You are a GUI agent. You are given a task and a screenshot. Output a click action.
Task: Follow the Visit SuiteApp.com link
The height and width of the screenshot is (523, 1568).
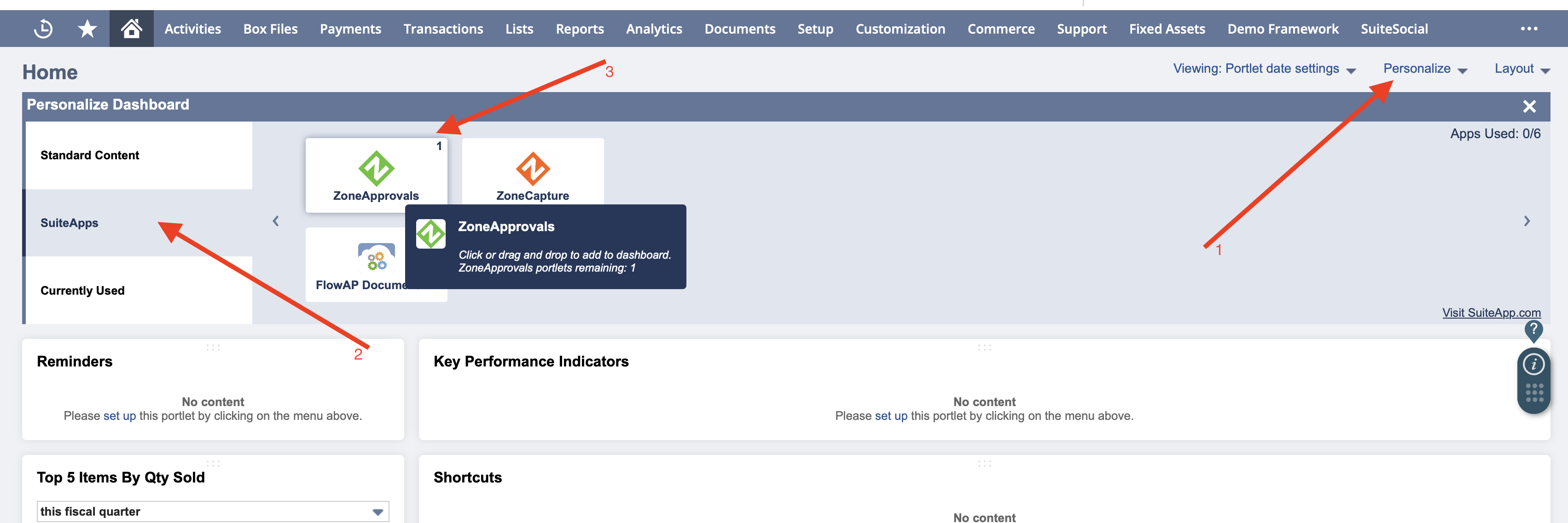(x=1491, y=312)
